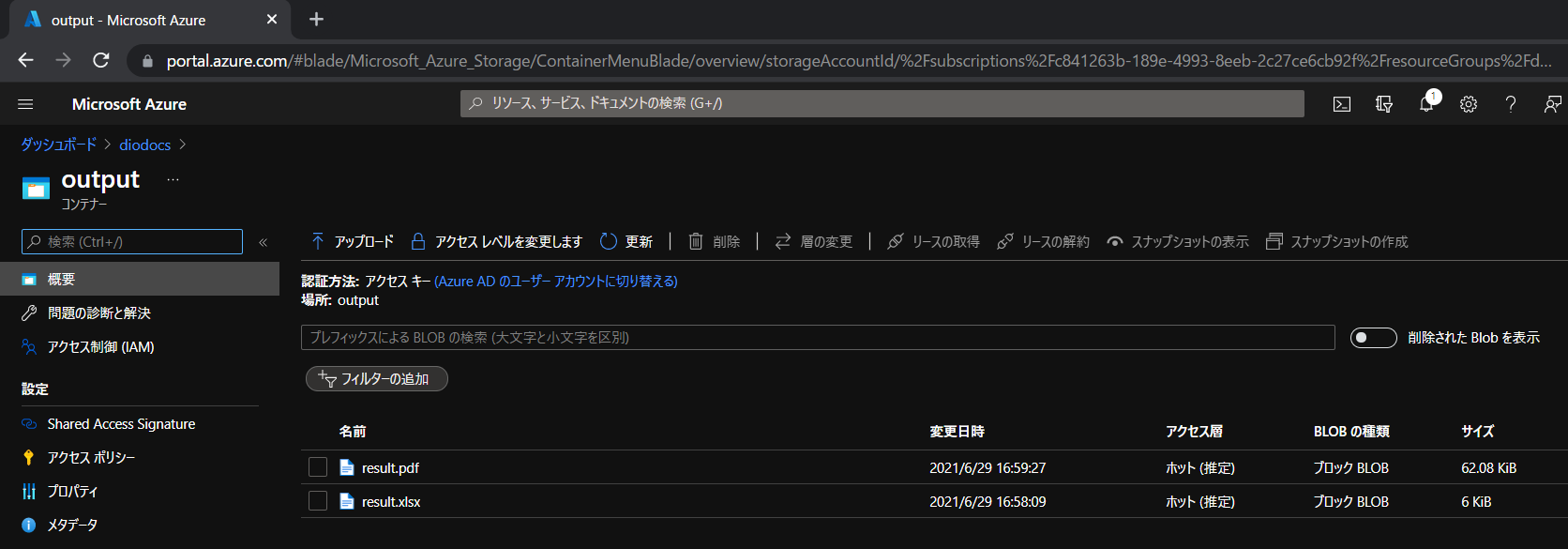This screenshot has width=1568, height=549.
Task: Click break lease (リースの解約)
Action: [x=1044, y=242]
